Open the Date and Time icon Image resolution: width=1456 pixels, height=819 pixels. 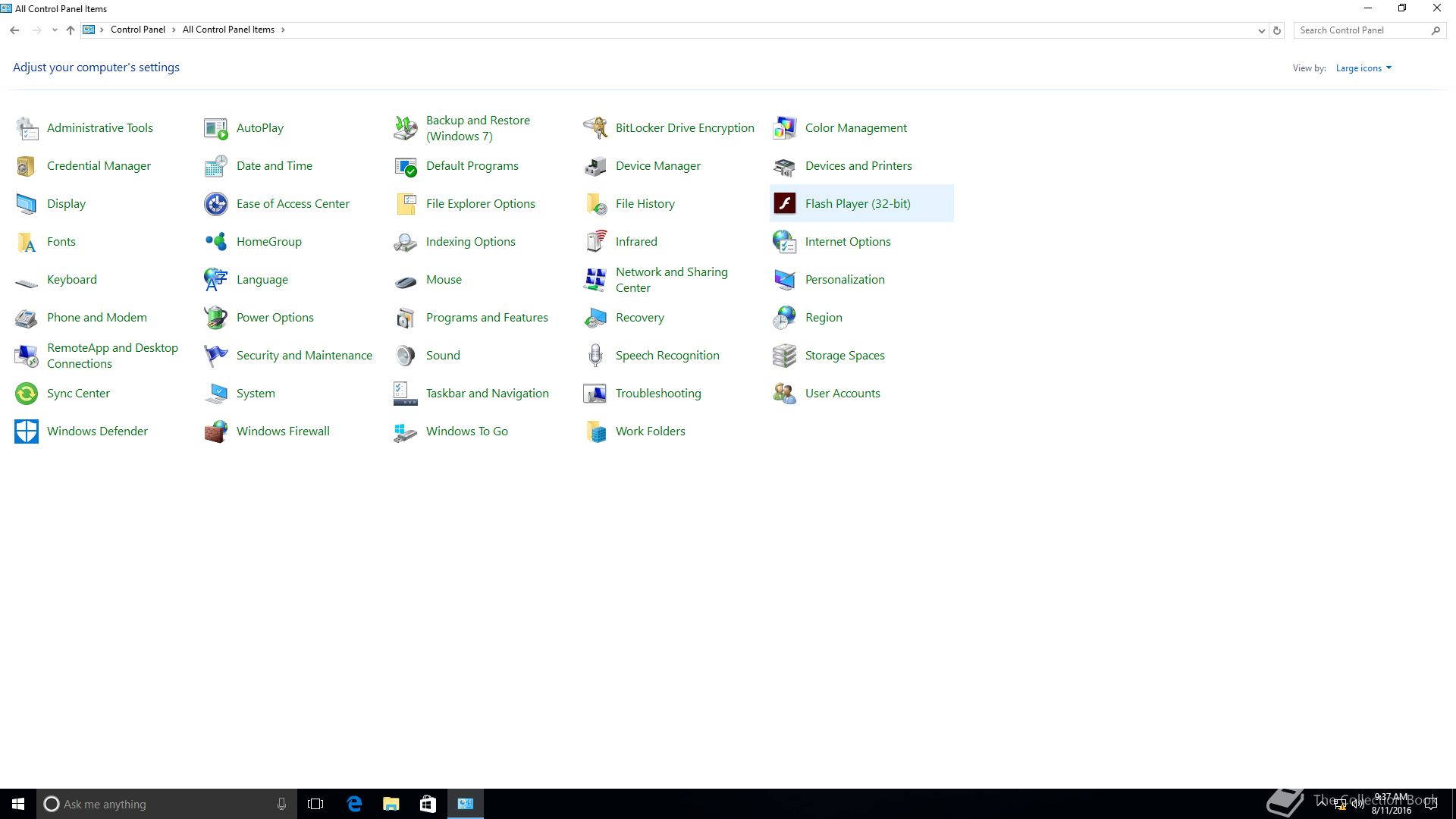[216, 166]
